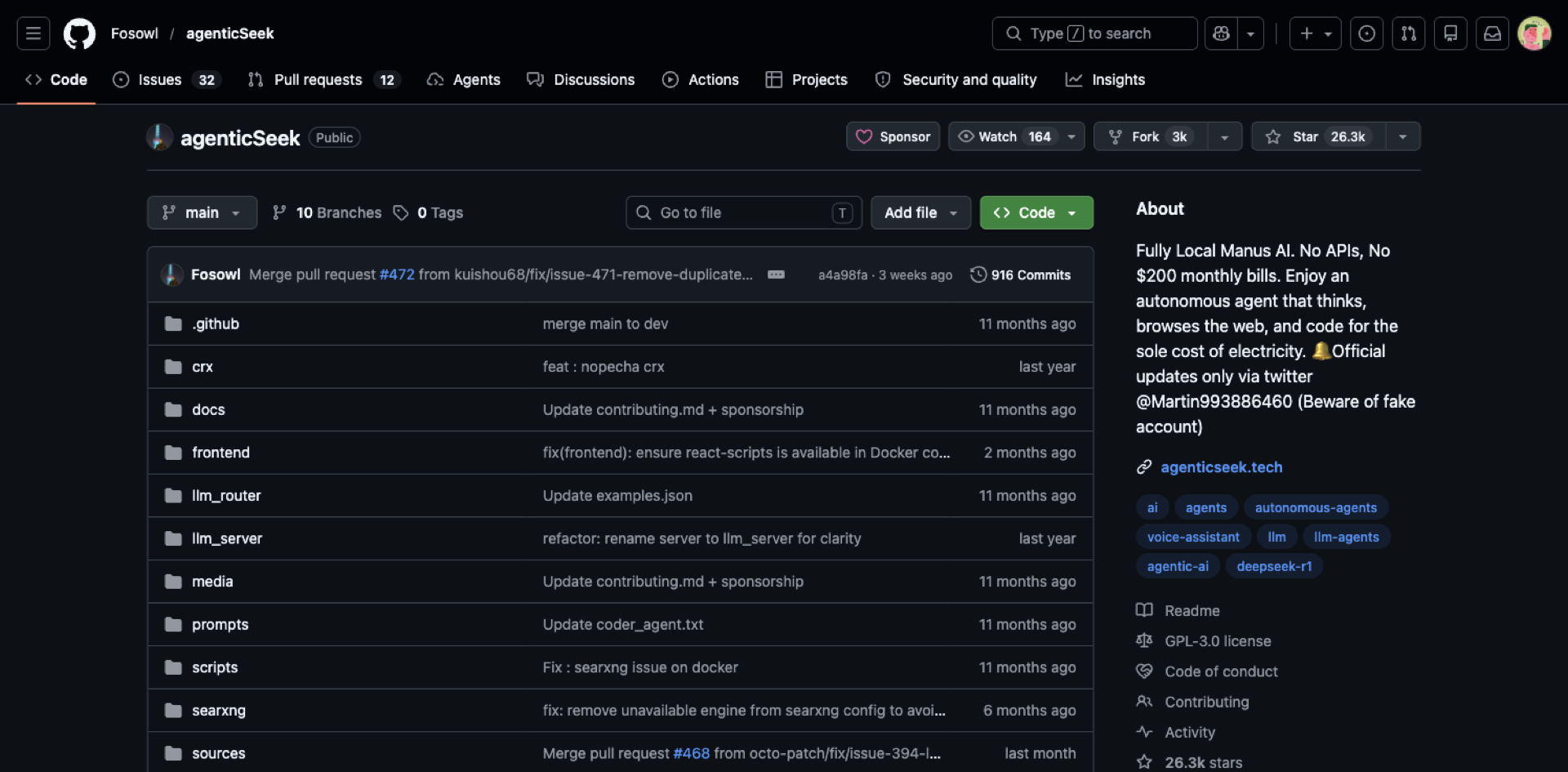The image size is (1568, 772).
Task: Open the crx folder
Action: click(x=203, y=367)
